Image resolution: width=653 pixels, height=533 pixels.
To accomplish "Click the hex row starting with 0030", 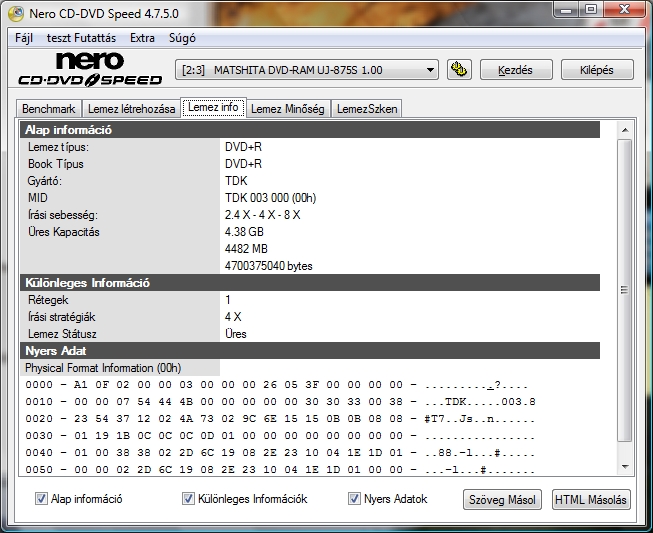I will 280,436.
